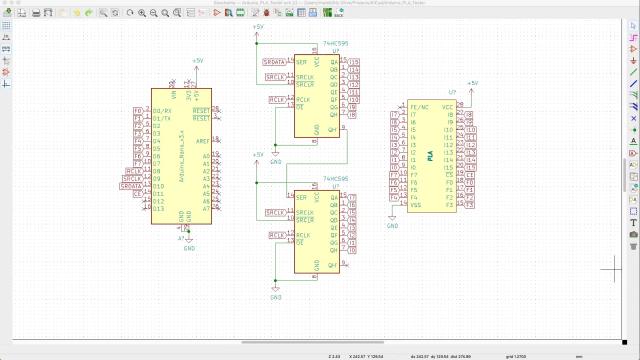Select the global label tool
640x360 pixels.
tap(633, 153)
